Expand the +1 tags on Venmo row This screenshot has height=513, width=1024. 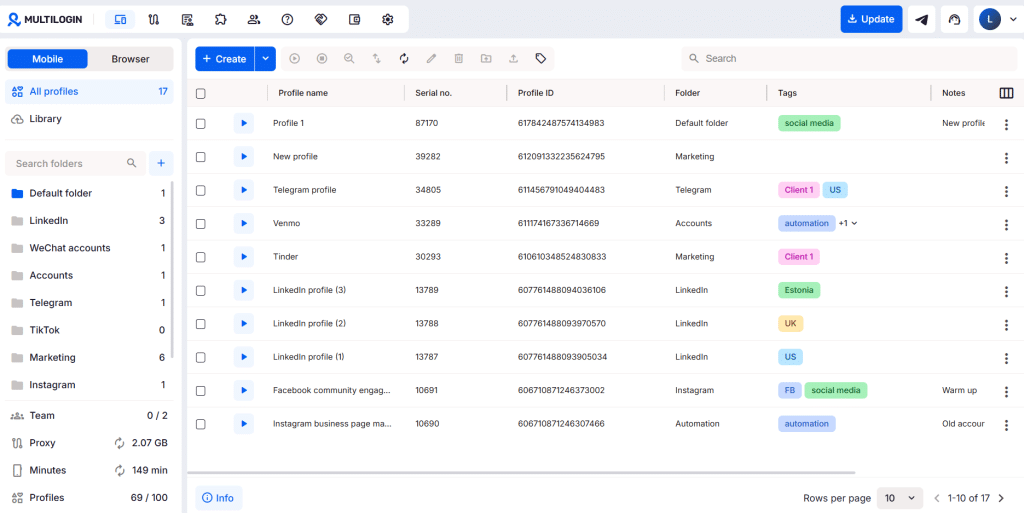848,223
